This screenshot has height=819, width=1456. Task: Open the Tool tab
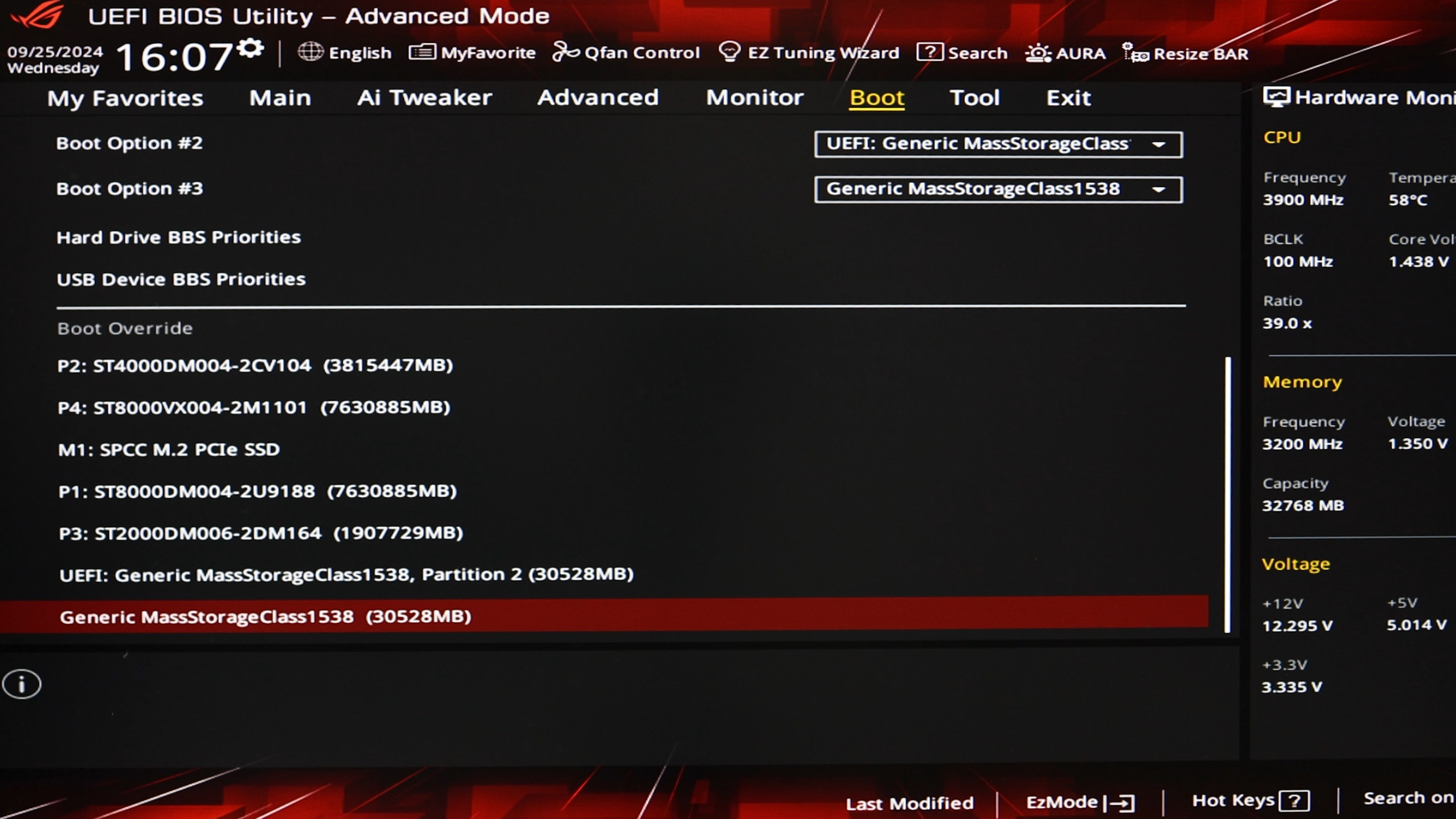click(x=974, y=98)
